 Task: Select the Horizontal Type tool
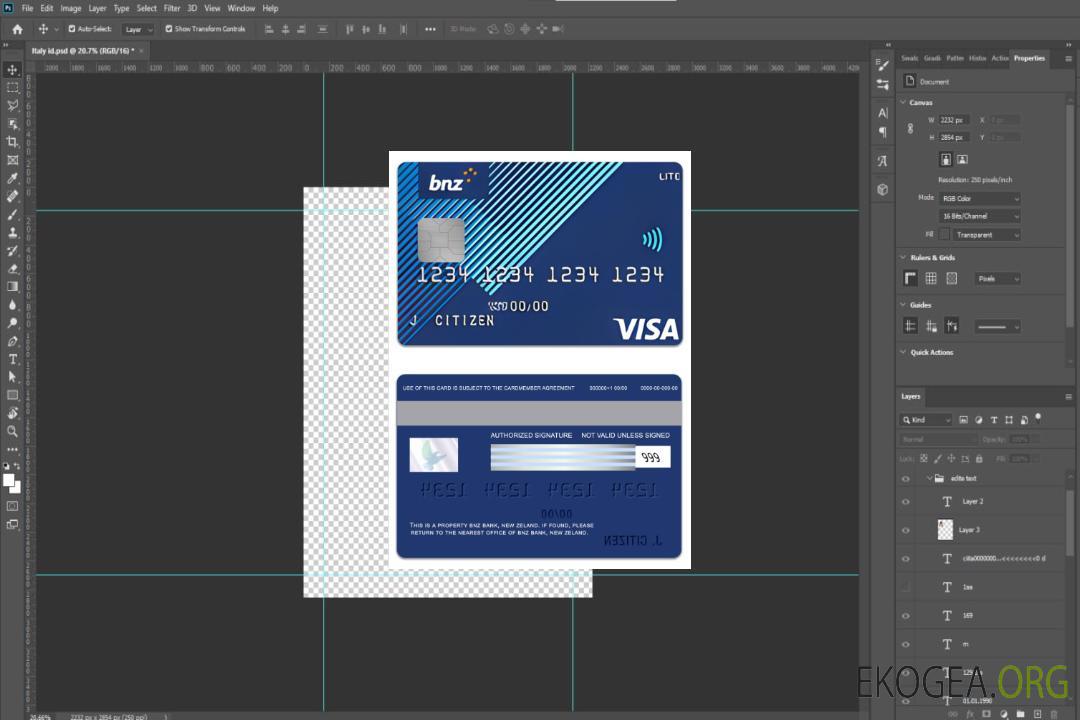pyautogui.click(x=12, y=359)
